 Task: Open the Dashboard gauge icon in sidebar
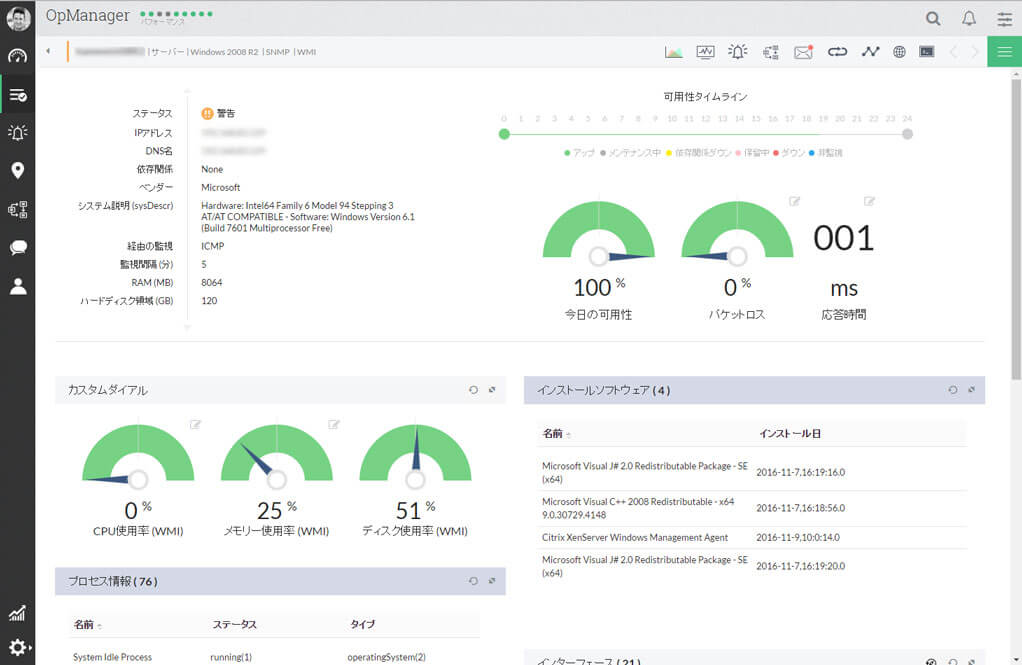pos(17,56)
